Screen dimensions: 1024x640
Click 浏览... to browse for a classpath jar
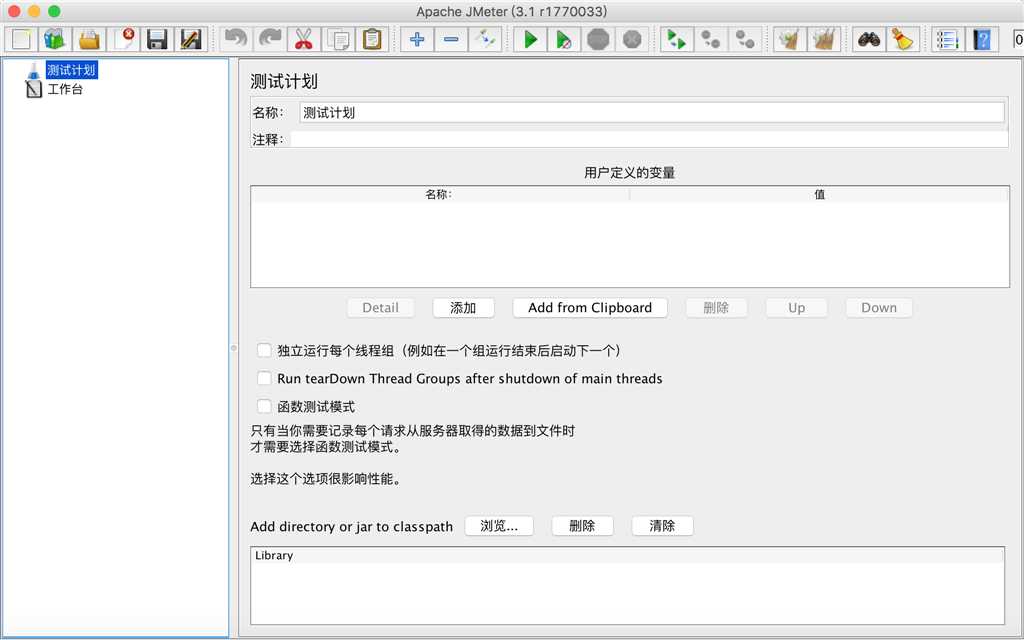[x=499, y=526]
